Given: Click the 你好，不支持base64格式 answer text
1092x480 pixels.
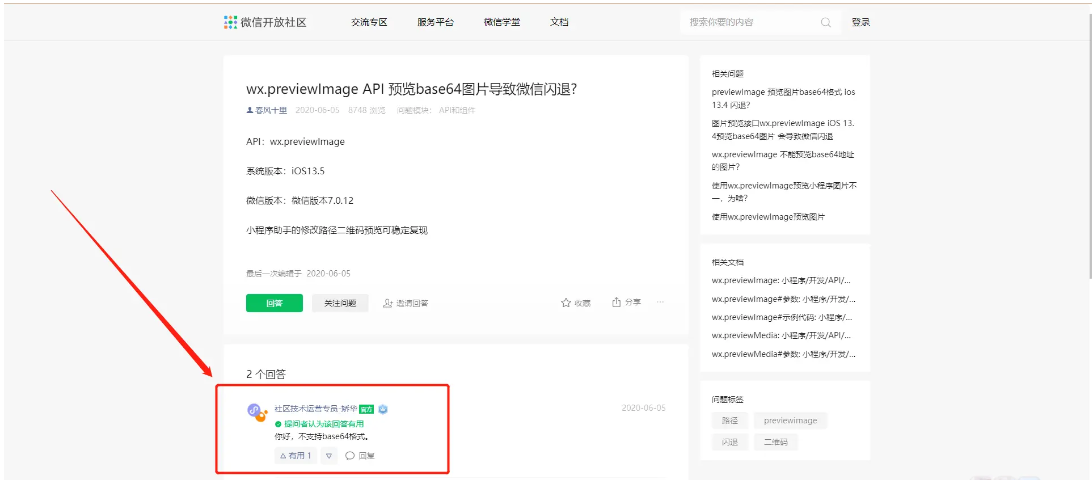Looking at the screenshot, I should (x=321, y=437).
